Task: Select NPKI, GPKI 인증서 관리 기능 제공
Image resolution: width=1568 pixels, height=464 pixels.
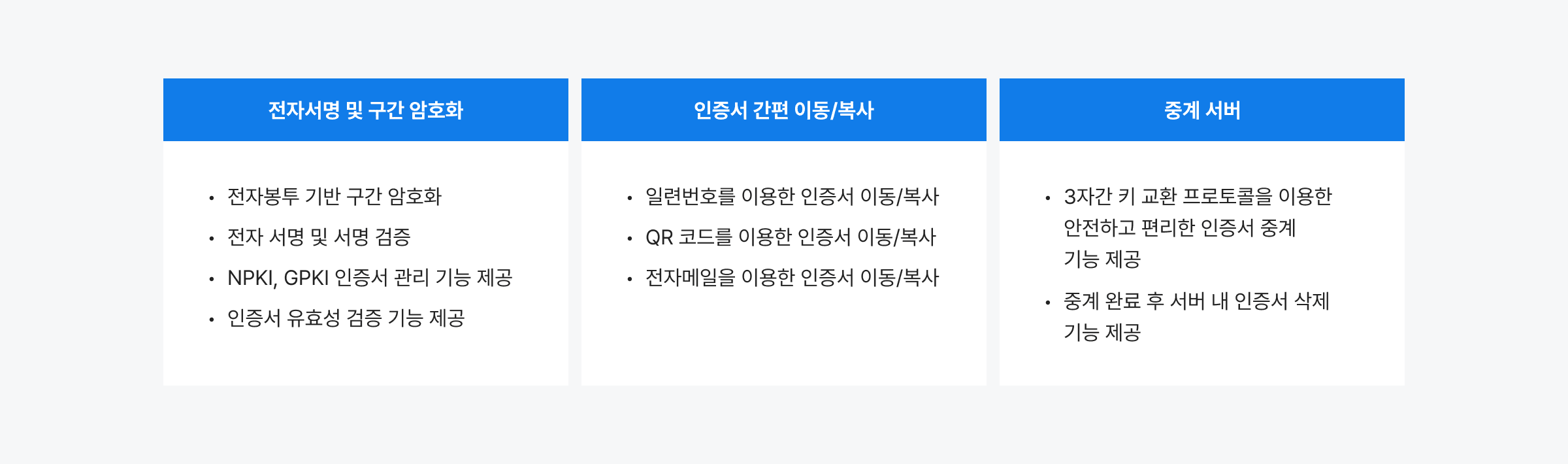Action: [369, 278]
